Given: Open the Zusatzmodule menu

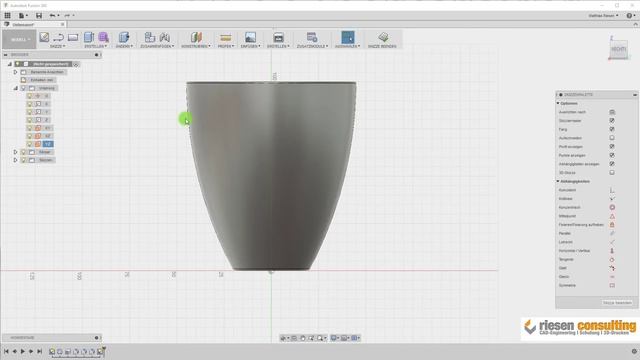Looking at the screenshot, I should [x=312, y=46].
